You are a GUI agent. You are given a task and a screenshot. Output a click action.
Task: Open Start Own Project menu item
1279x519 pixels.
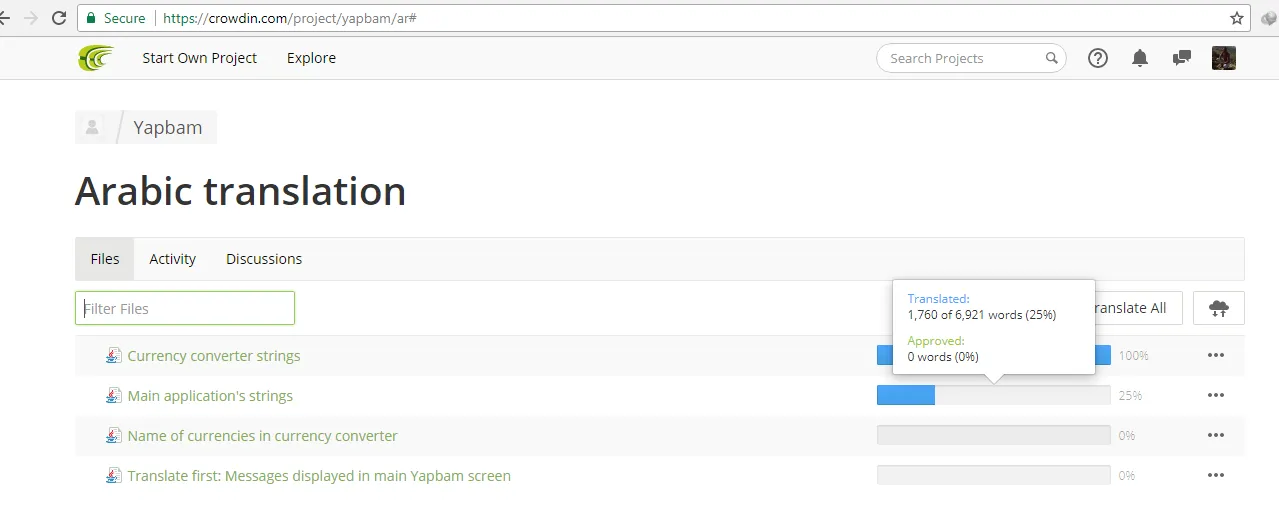point(199,58)
